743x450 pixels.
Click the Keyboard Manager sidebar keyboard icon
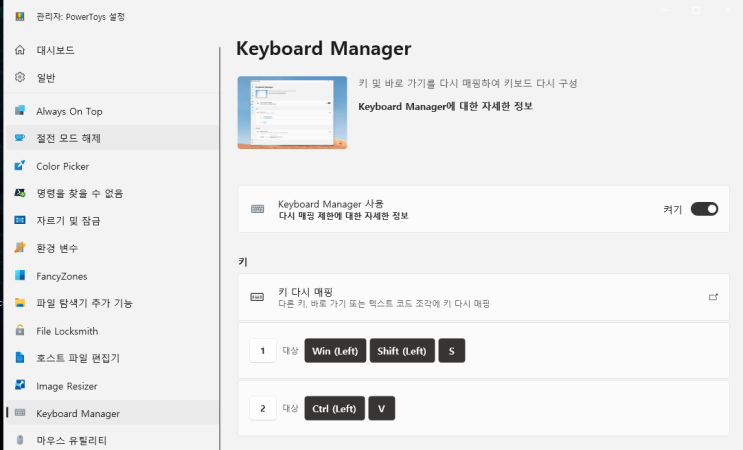(x=19, y=413)
